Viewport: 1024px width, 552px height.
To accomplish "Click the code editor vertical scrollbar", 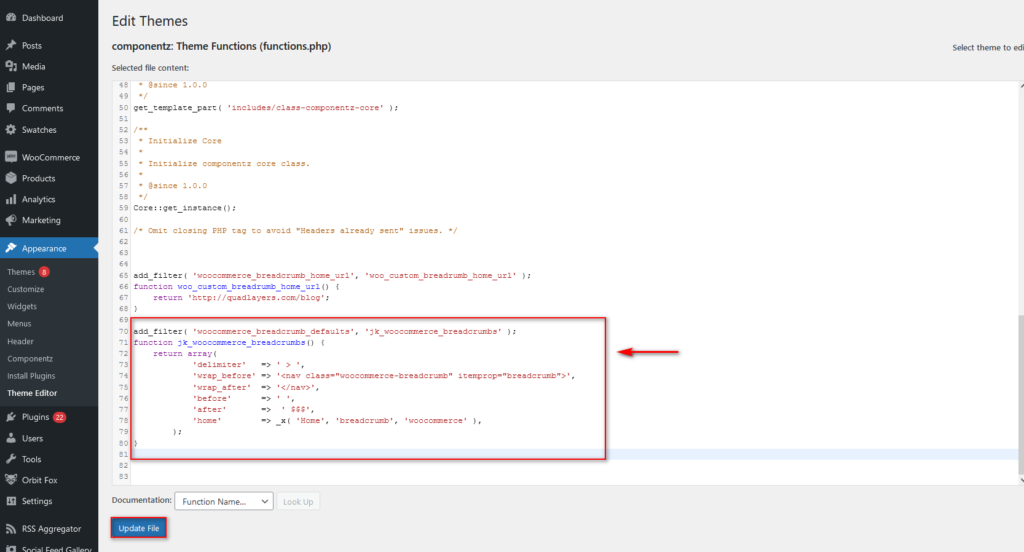I will coord(1021,395).
